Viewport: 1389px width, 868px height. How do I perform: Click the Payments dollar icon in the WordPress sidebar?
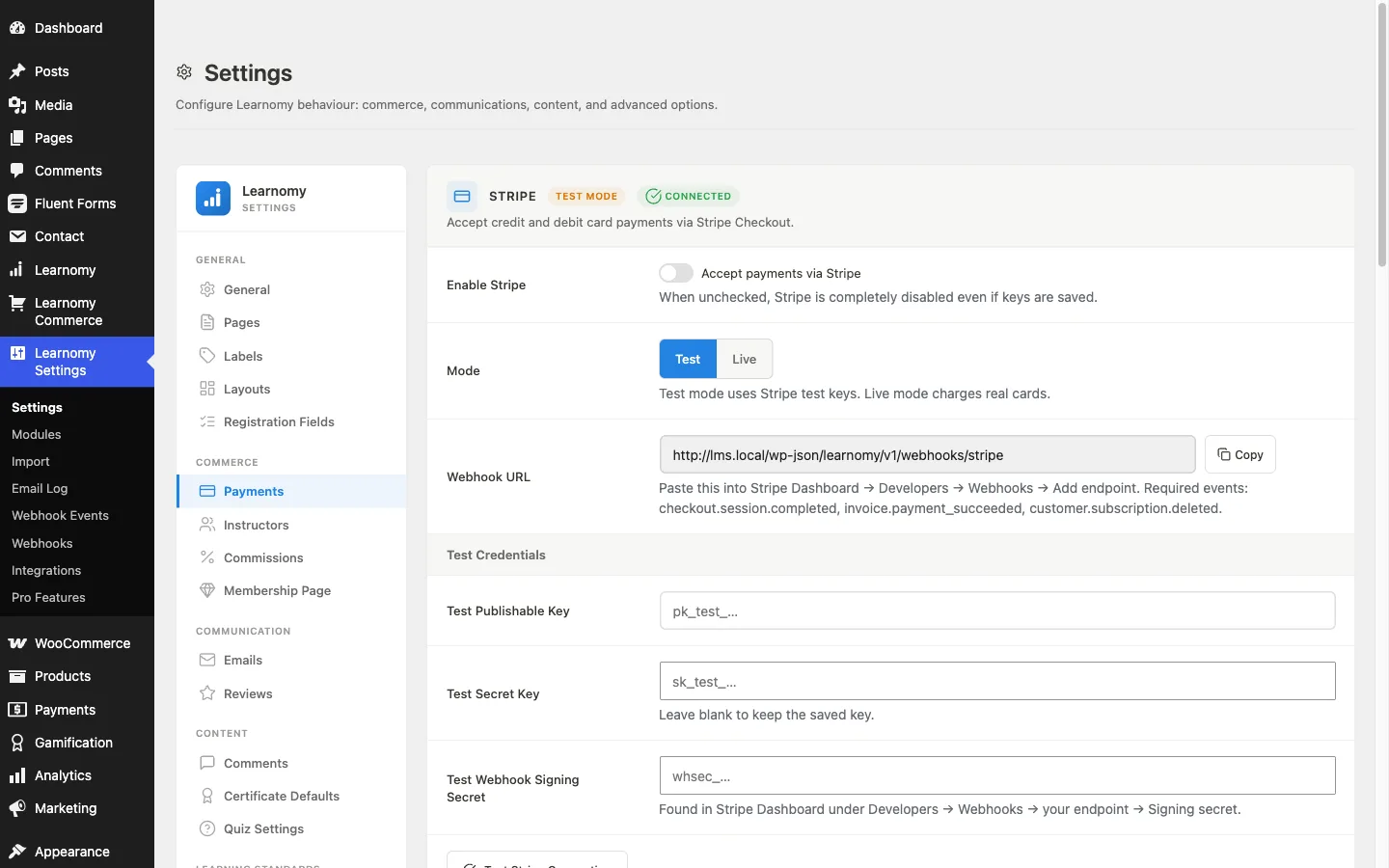[x=17, y=710]
